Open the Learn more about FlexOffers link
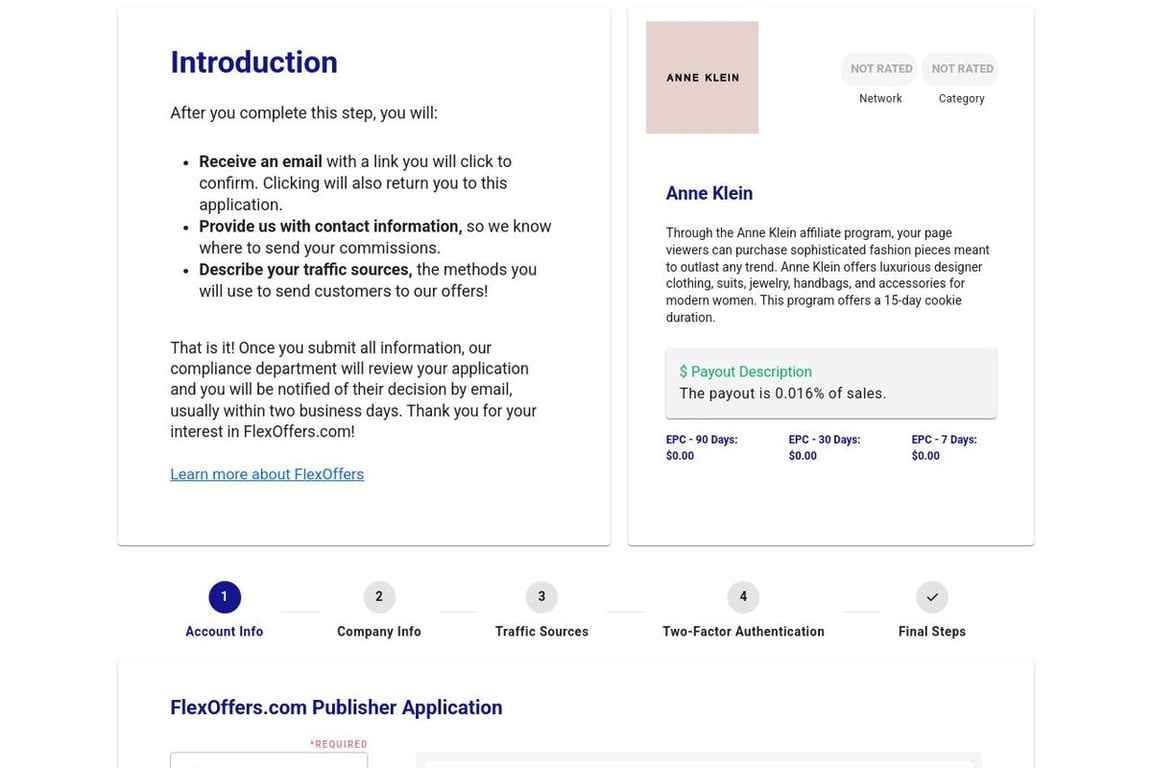The width and height of the screenshot is (1152, 768). coord(267,474)
